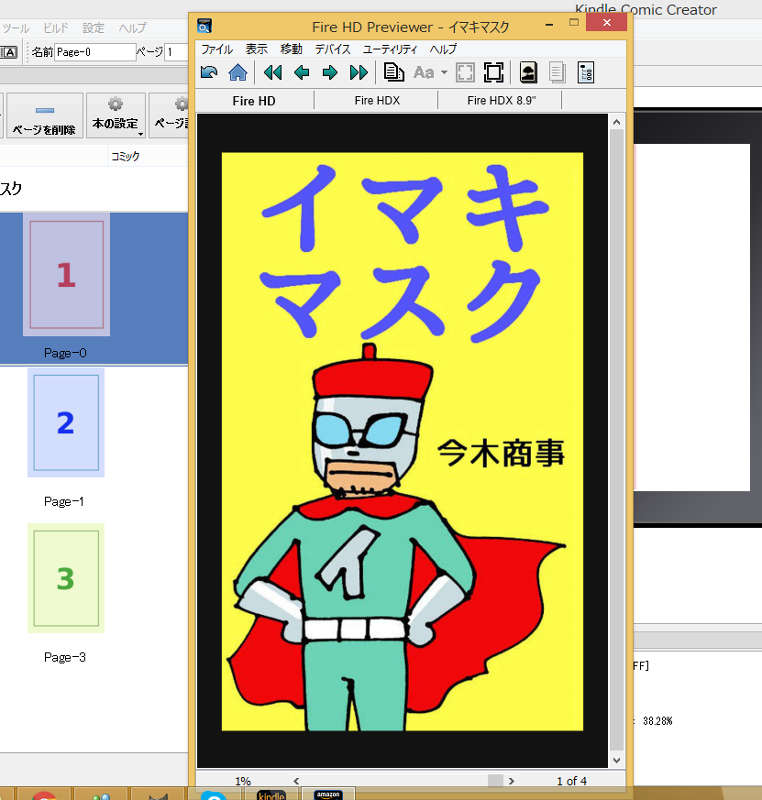Viewport: 762px width, 800px height.
Task: Jump to first page with double-left arrow
Action: (x=273, y=72)
